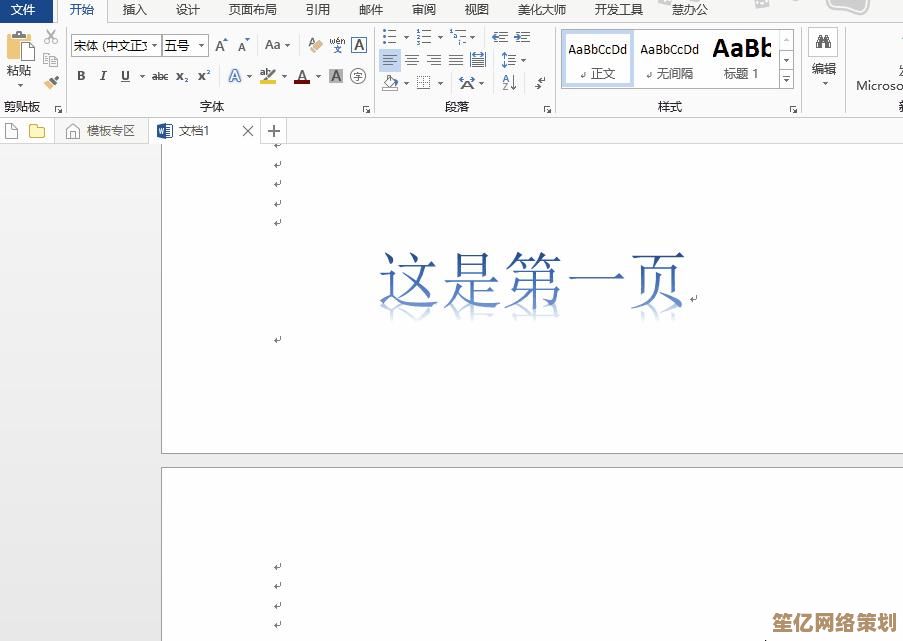Toggle Bold formatting
This screenshot has height=641, width=903.
click(81, 76)
